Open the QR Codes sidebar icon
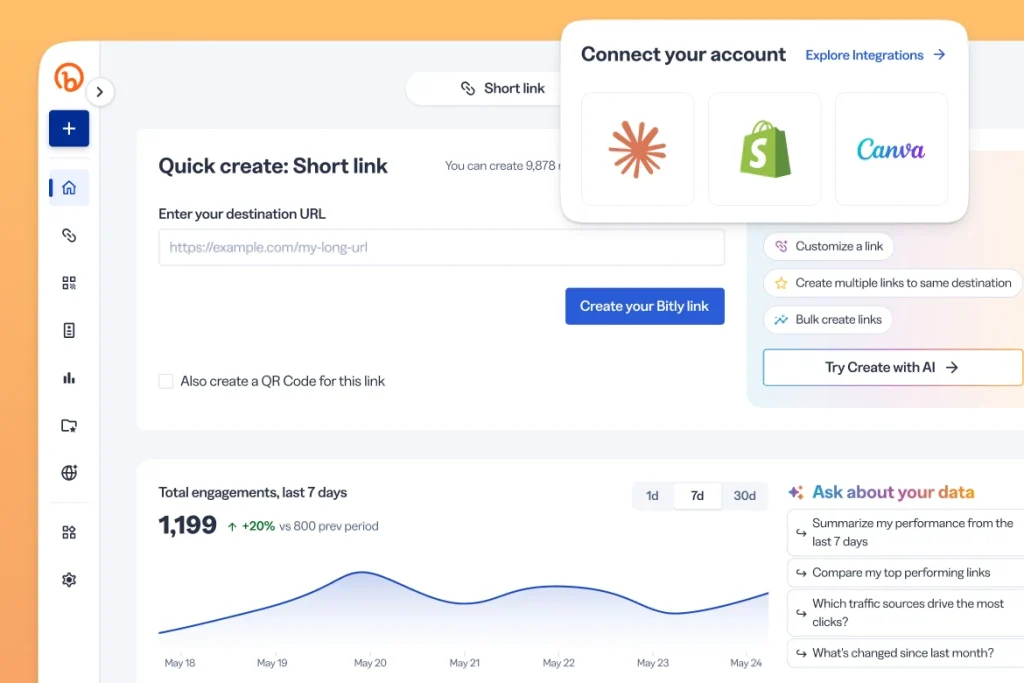Screen dimensions: 1024x683 pos(69,283)
